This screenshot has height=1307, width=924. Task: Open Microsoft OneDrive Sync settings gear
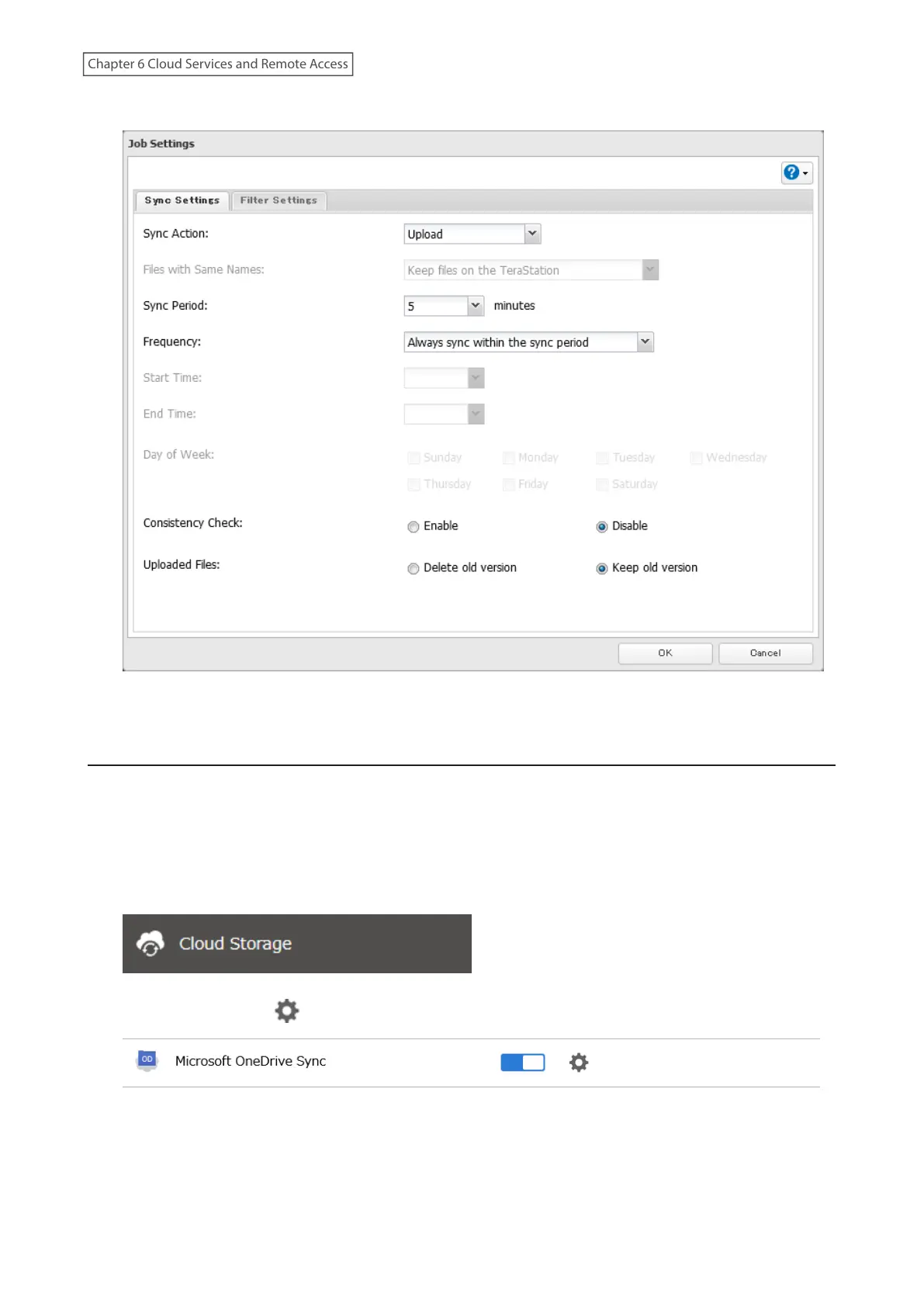[x=579, y=1063]
